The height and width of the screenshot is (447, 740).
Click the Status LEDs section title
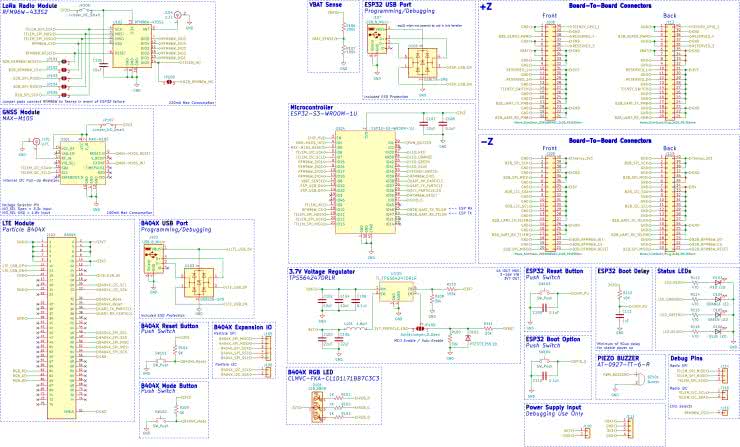pos(677,272)
